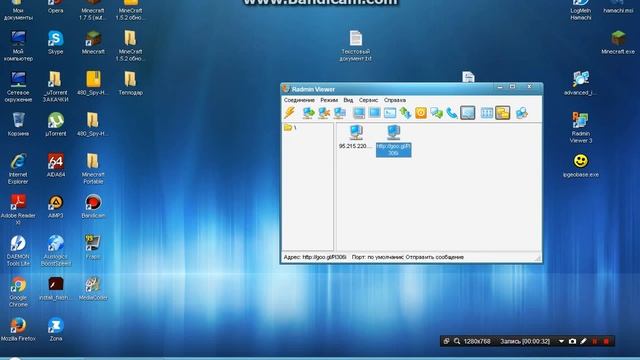The image size is (640, 360).
Task: Select Radmin Viewer 3 desktop shortcut
Action: tap(580, 127)
